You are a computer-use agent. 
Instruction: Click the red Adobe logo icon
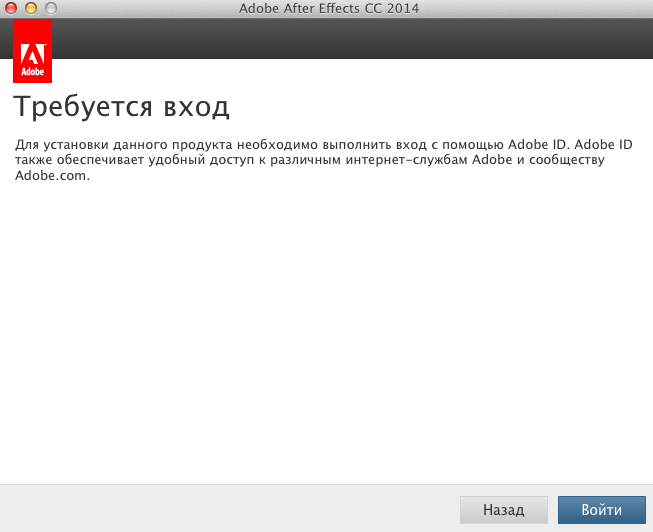click(32, 51)
